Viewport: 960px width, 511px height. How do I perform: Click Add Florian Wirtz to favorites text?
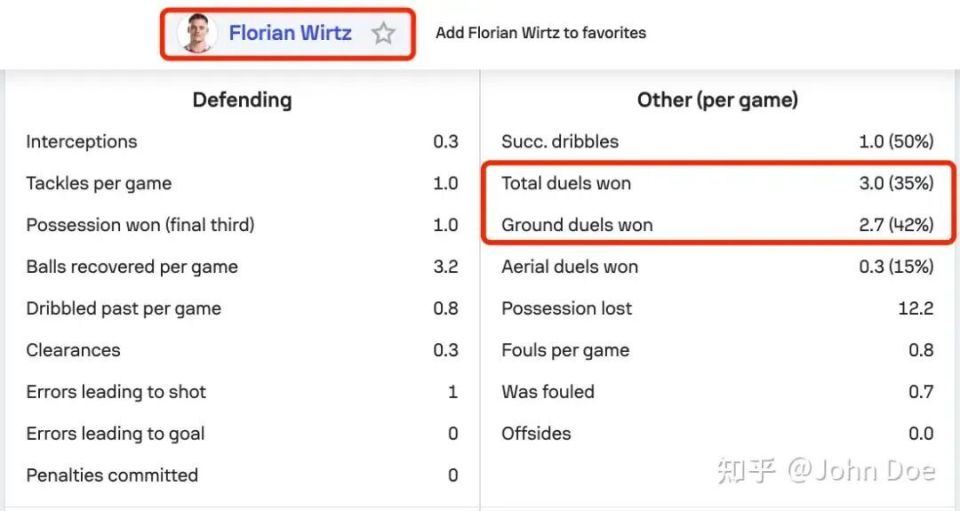[541, 33]
